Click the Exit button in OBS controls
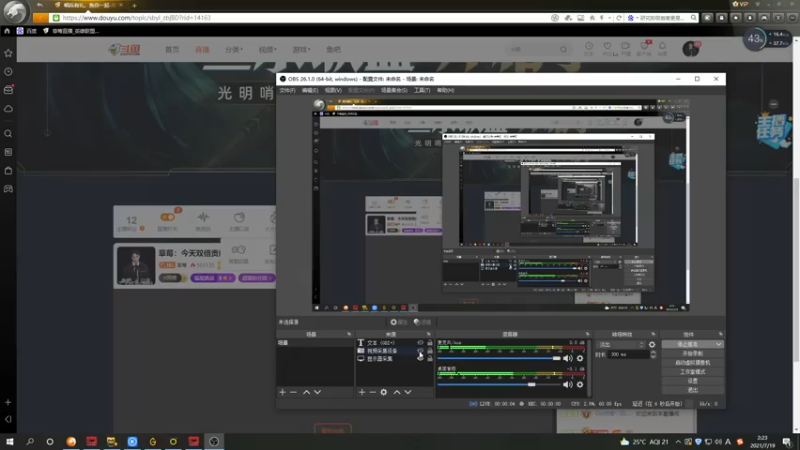Image resolution: width=800 pixels, height=450 pixels. click(692, 390)
